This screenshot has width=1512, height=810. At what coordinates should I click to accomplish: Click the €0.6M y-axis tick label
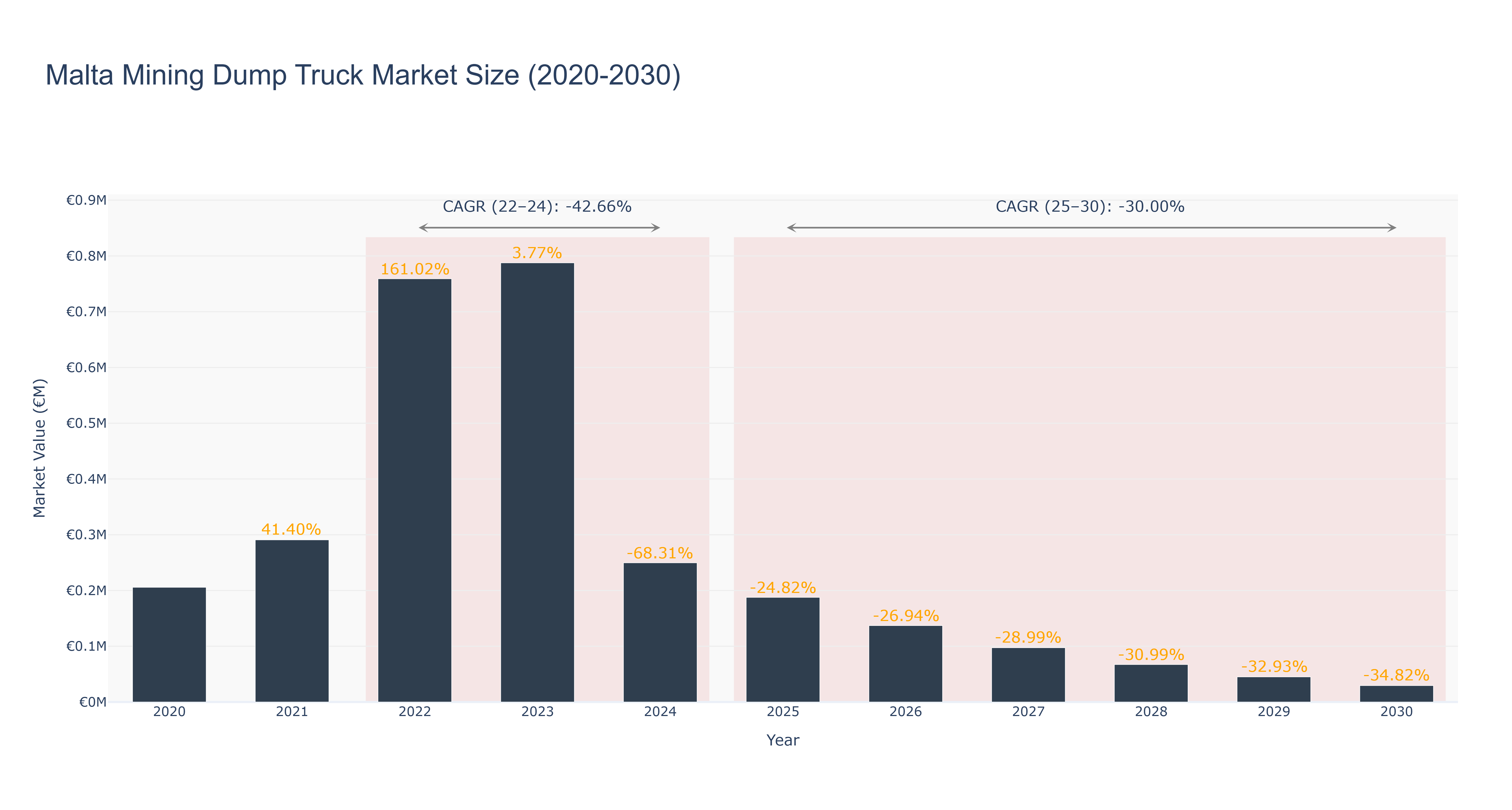click(86, 367)
